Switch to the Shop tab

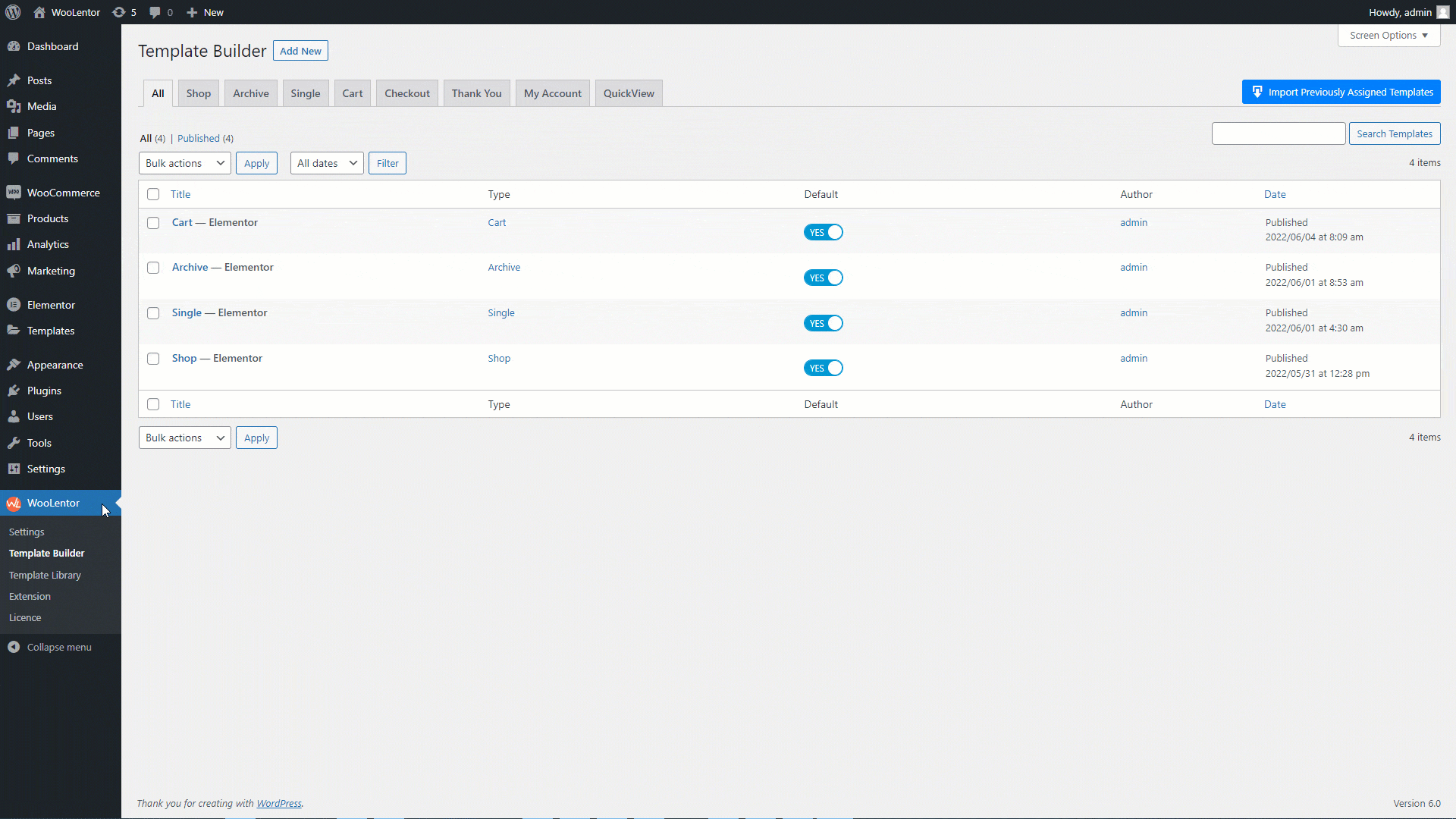click(199, 93)
